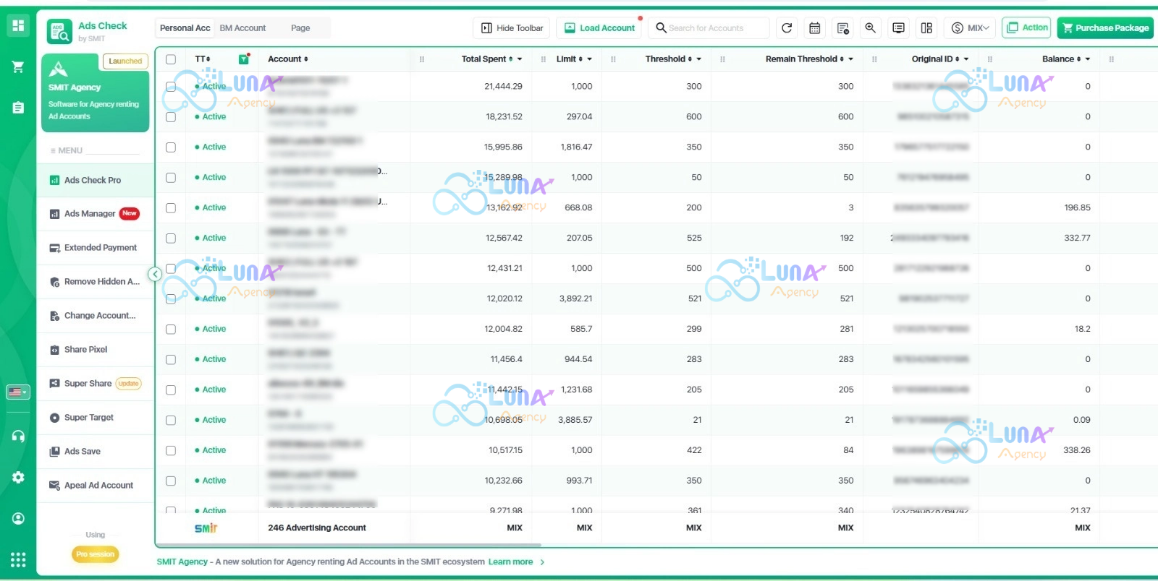Viewport: 1158px width, 581px height.
Task: Click the settings gear in left rail
Action: 18,478
